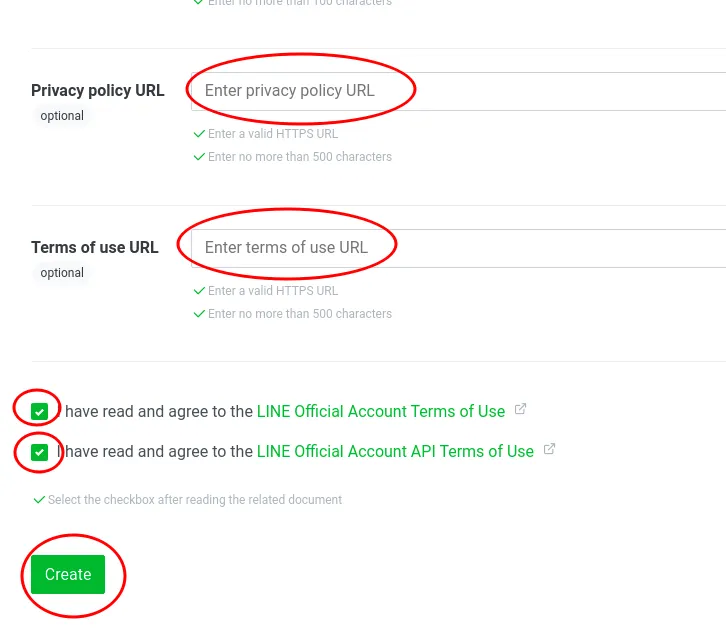Image resolution: width=726 pixels, height=642 pixels.
Task: Open LINE Official Account API Terms of Use link
Action: pos(395,451)
